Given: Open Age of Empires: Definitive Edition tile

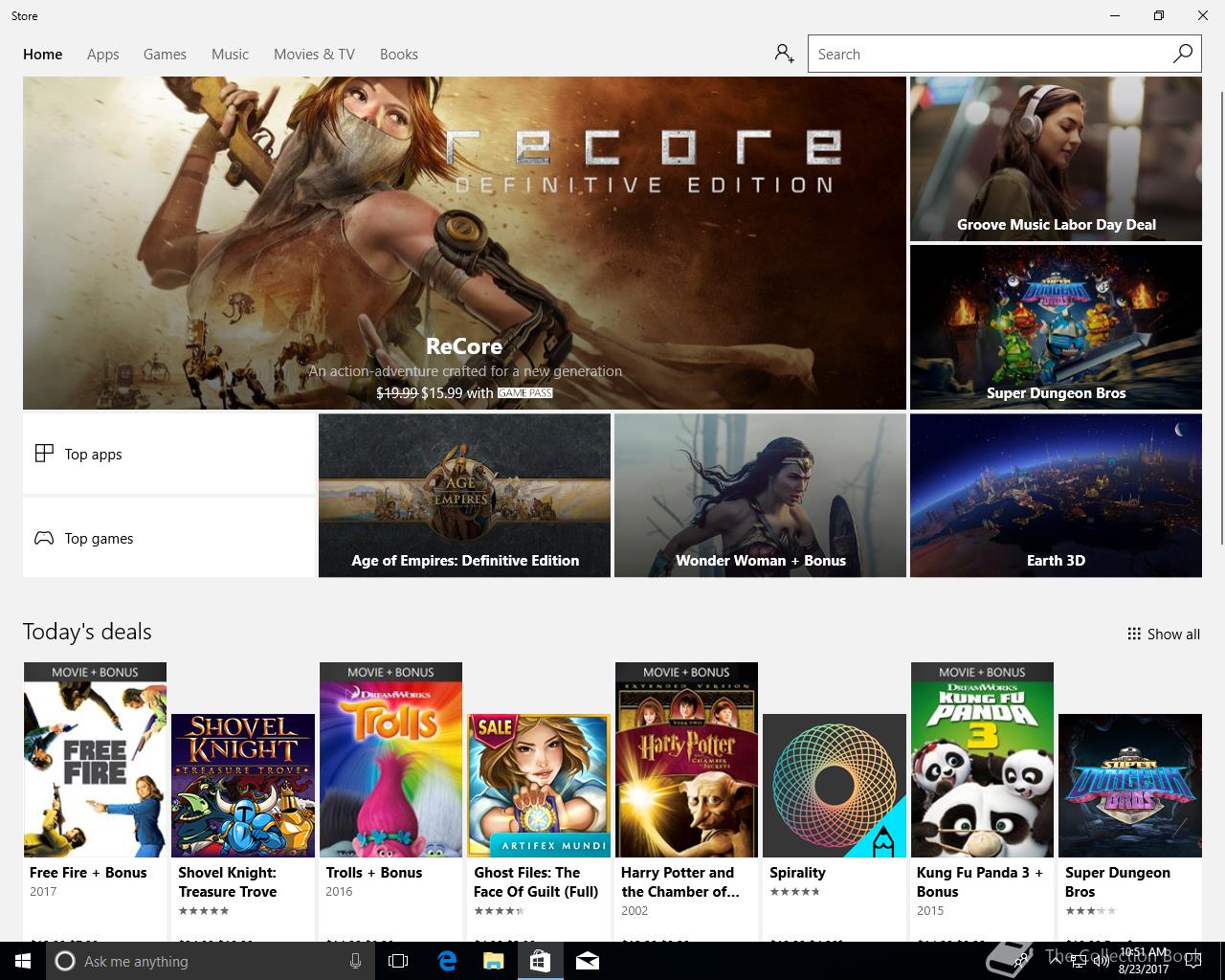Looking at the screenshot, I should coord(464,496).
